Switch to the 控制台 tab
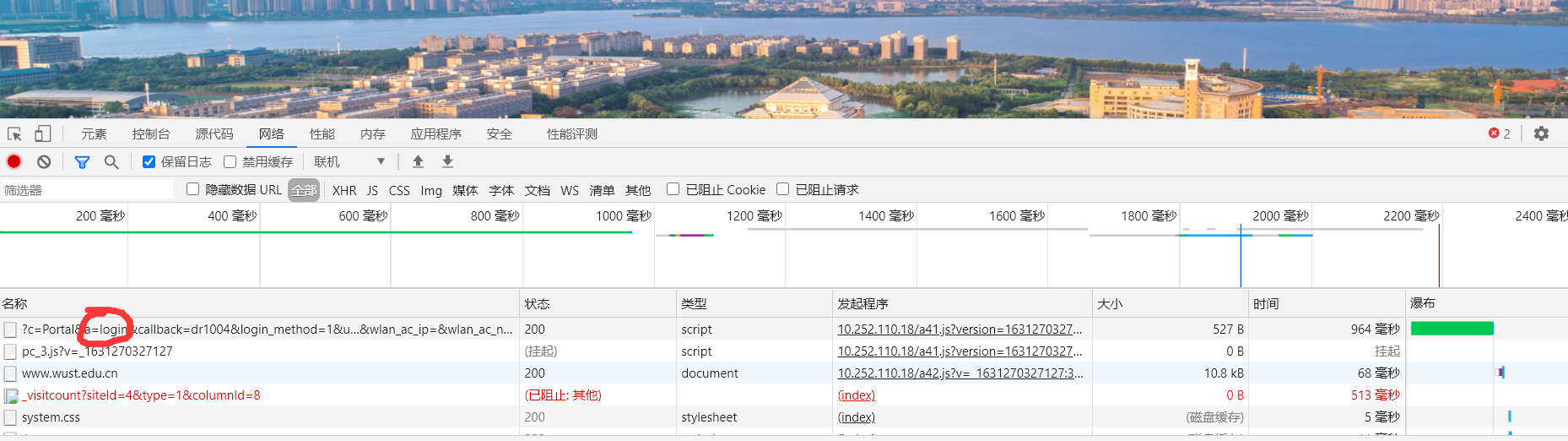Image resolution: width=1568 pixels, height=441 pixels. click(x=151, y=133)
